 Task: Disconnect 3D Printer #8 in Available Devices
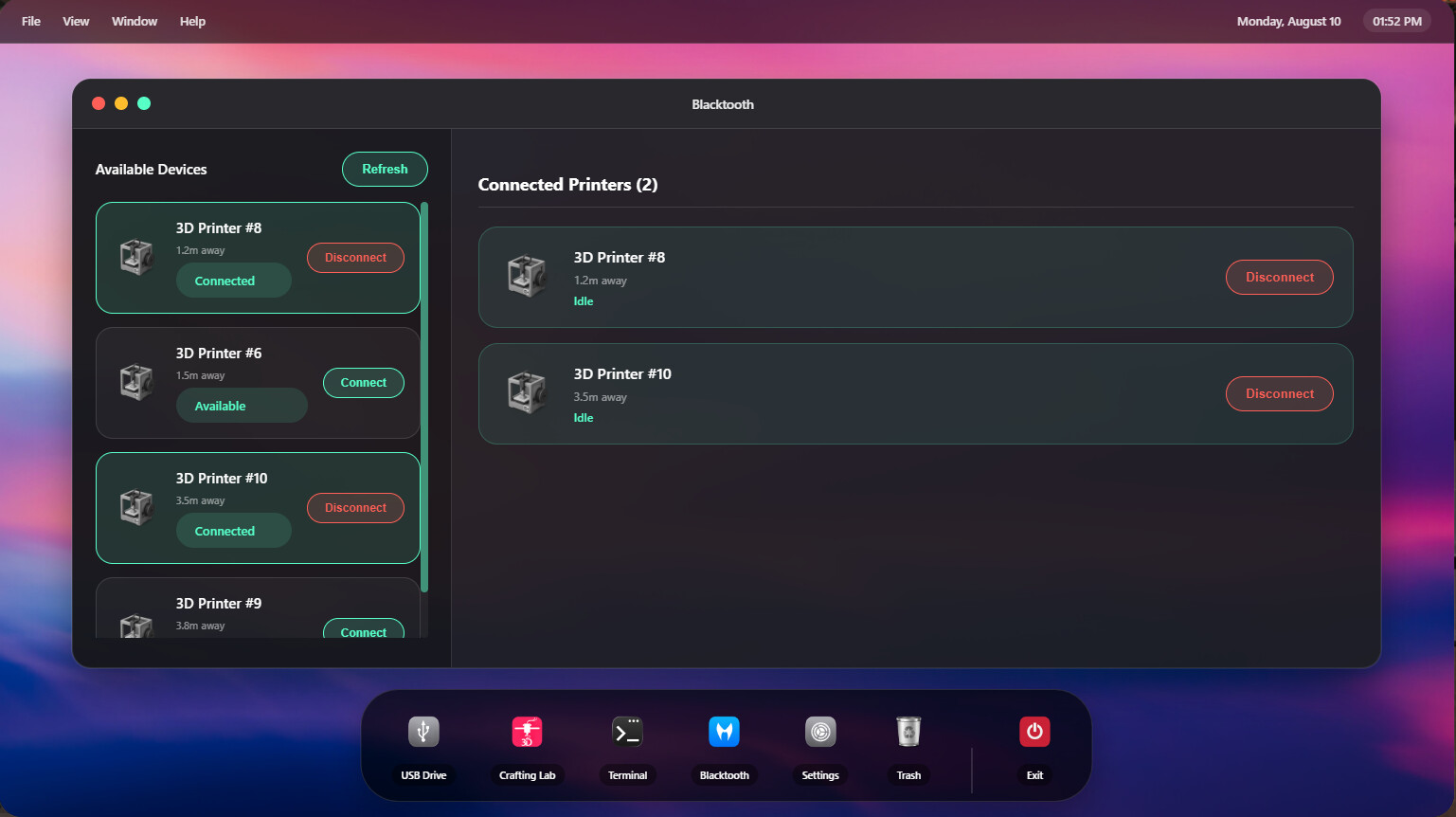355,258
